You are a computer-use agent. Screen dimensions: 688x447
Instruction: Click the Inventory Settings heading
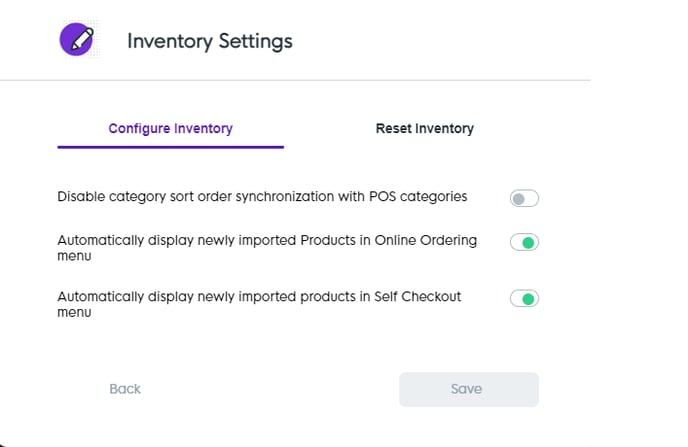tap(210, 41)
